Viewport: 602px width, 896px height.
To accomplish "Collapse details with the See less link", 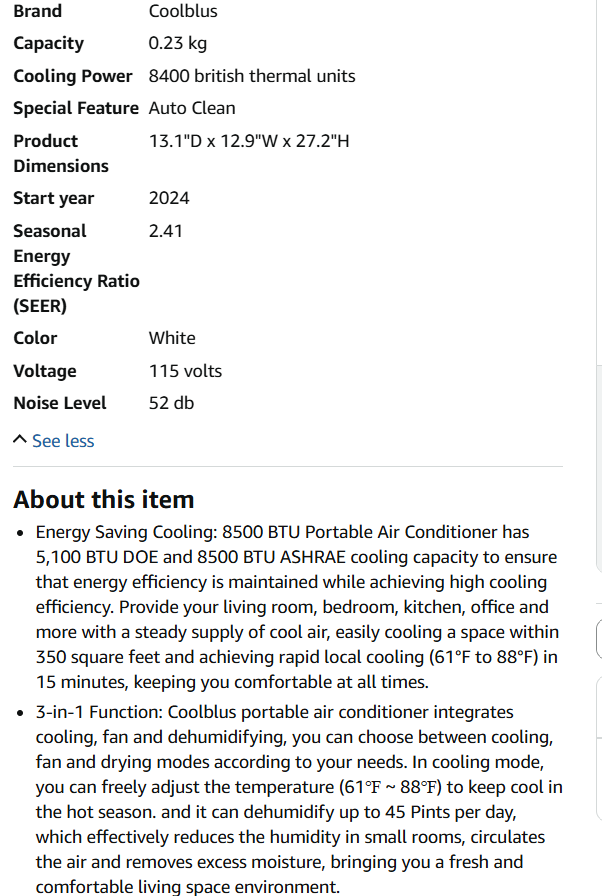I will tap(63, 441).
